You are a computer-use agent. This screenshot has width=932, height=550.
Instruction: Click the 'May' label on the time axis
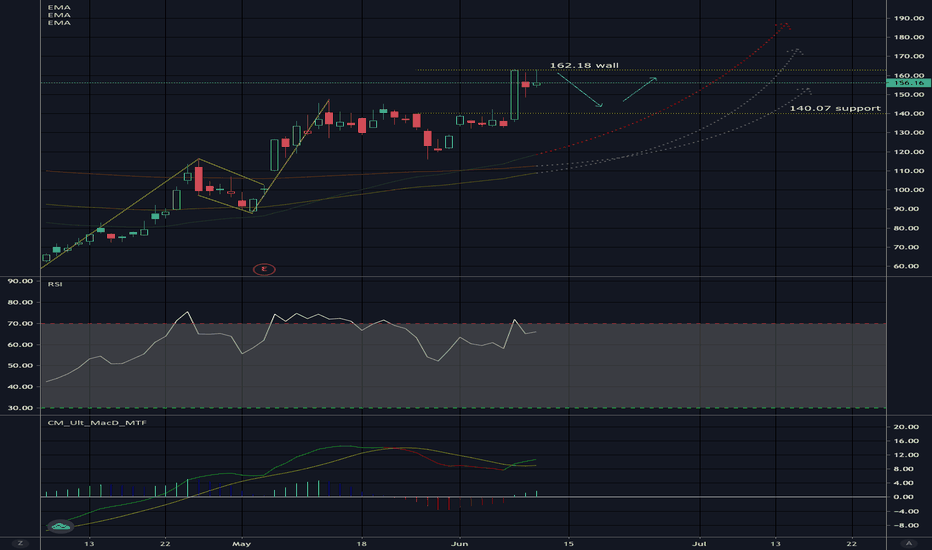click(x=241, y=543)
